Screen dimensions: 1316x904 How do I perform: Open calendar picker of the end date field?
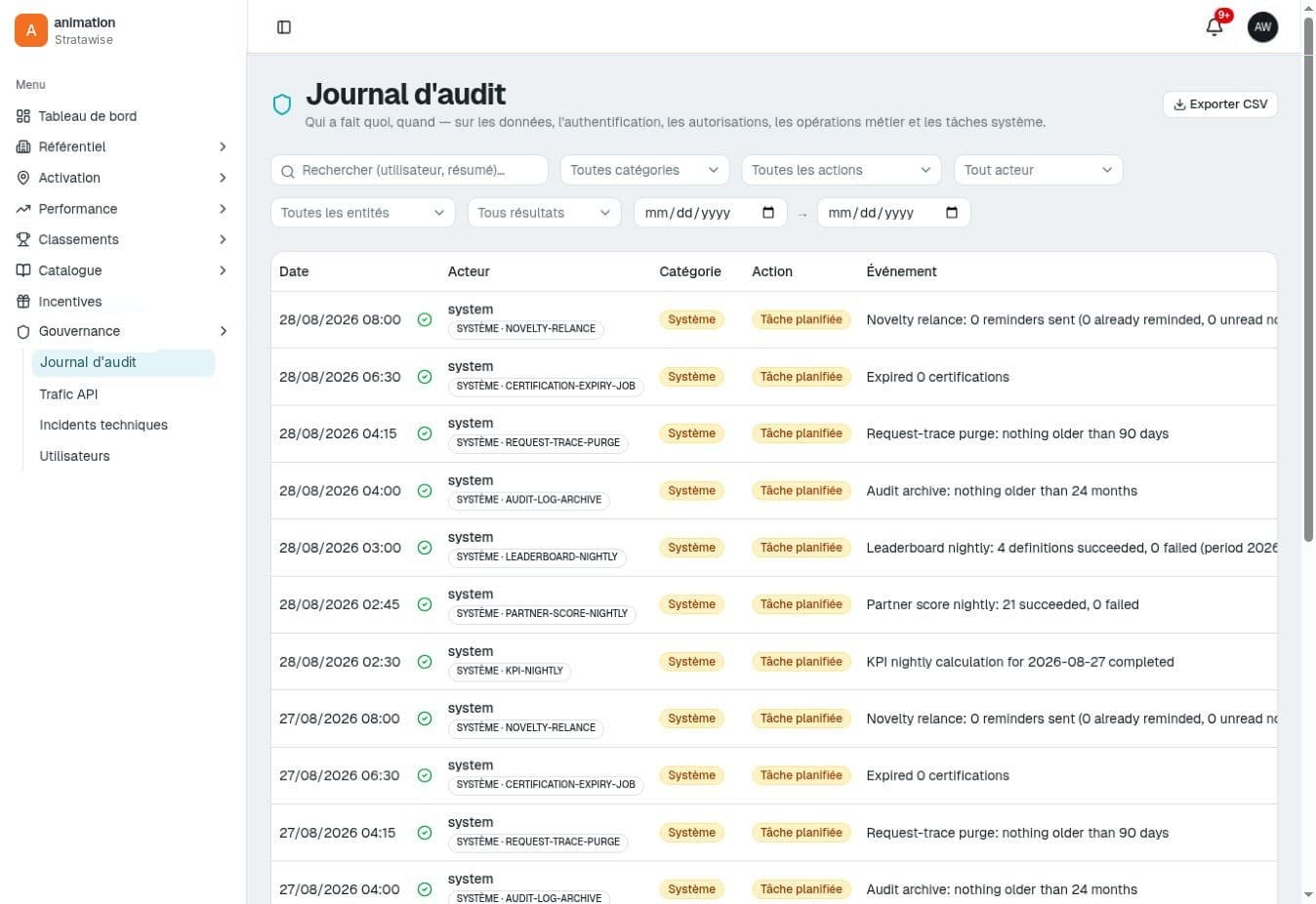click(x=952, y=213)
